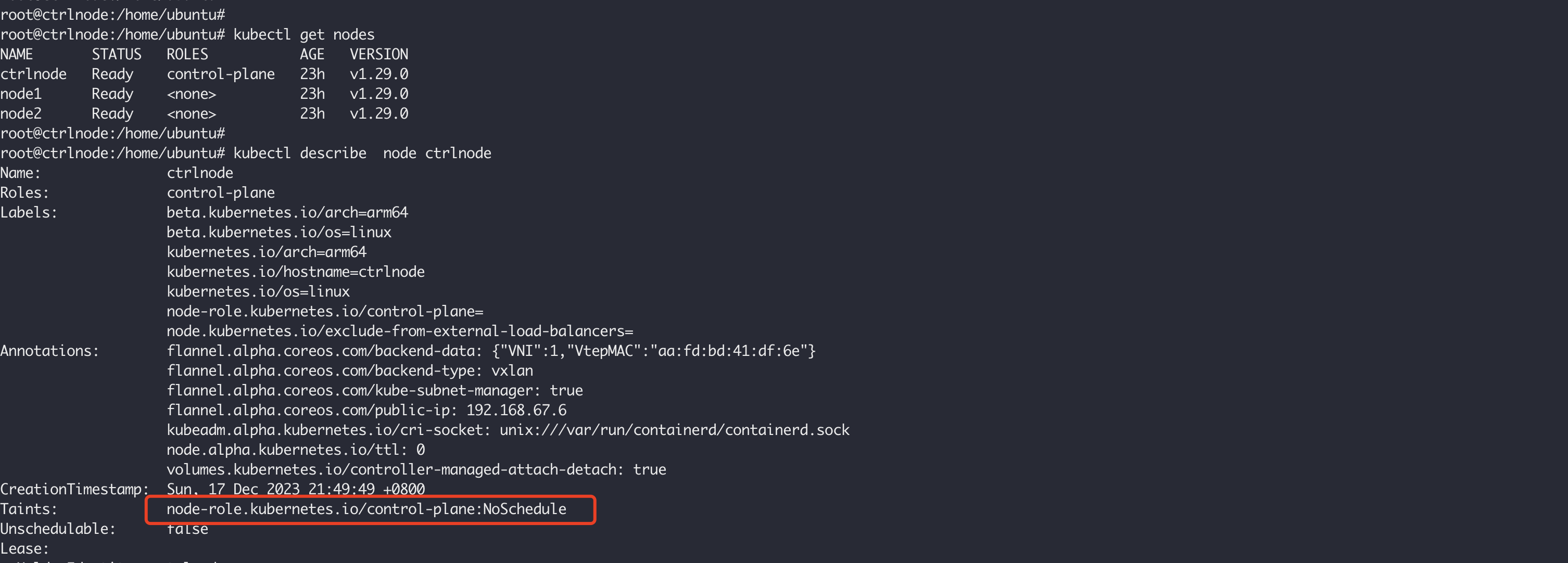
Task: Click the flannel backend-type vxlan line
Action: click(x=350, y=370)
